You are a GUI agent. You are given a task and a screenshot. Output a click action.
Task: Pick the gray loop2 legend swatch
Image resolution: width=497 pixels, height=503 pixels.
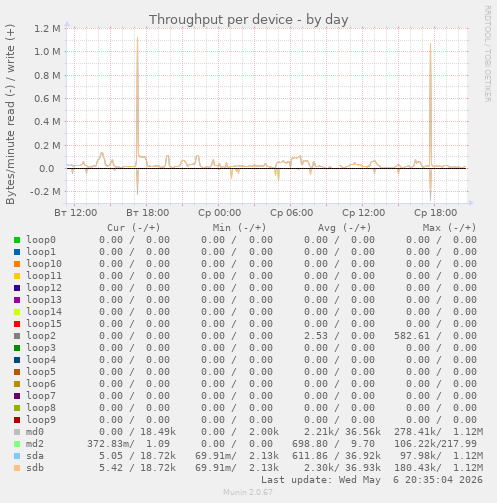(x=17, y=336)
